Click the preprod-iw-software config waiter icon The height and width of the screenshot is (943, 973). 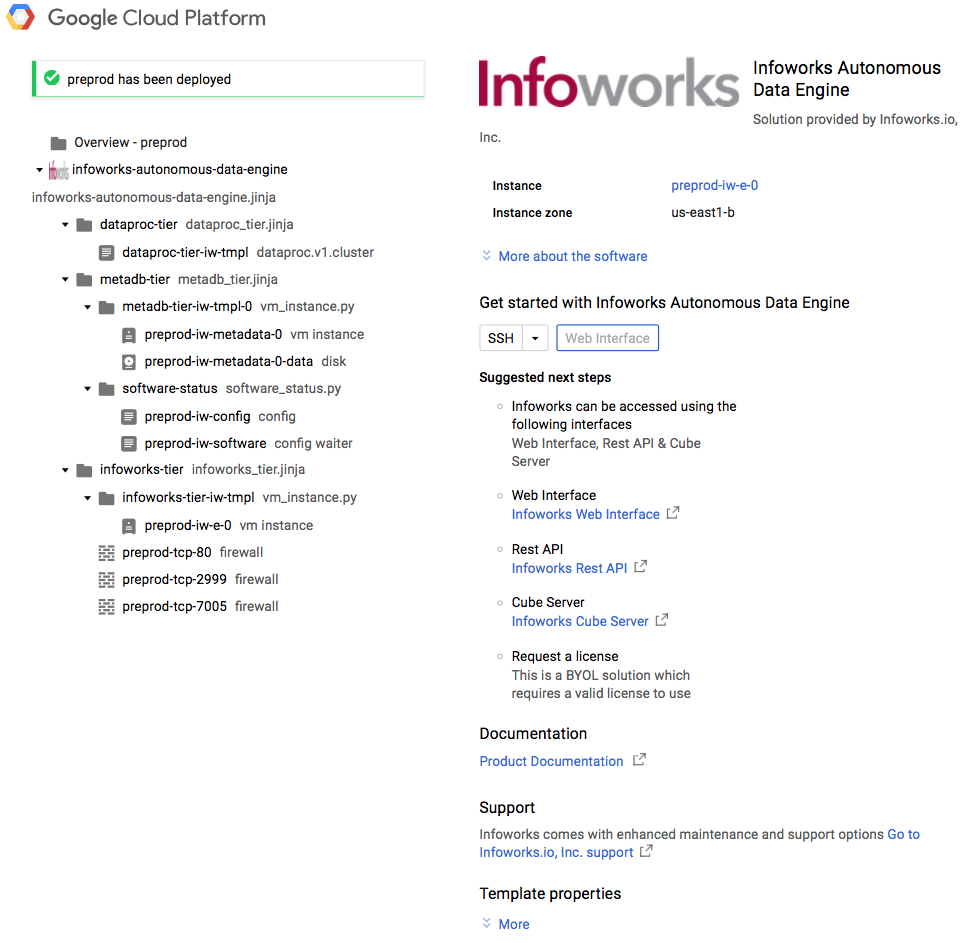click(128, 444)
